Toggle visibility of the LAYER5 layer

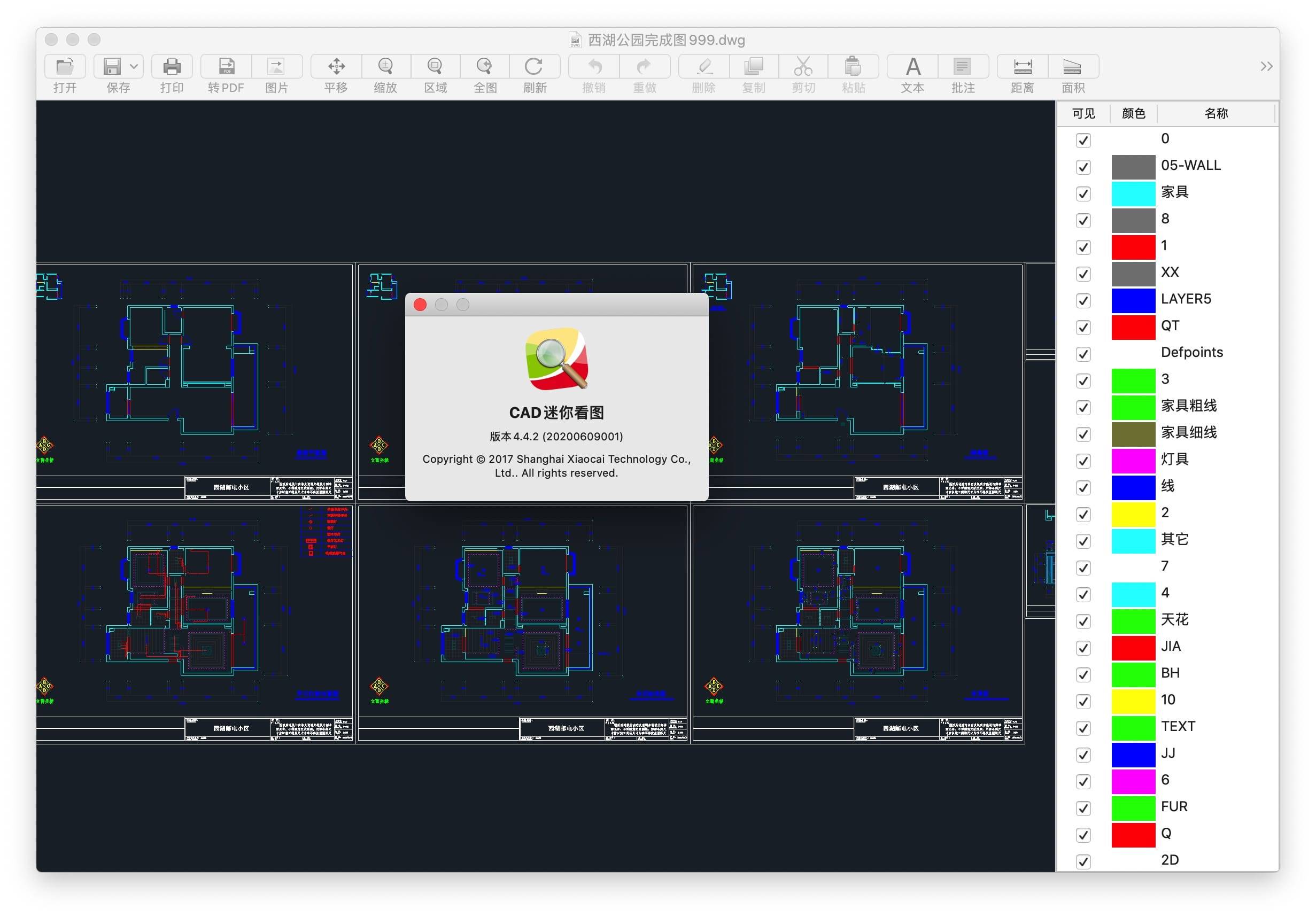[x=1083, y=300]
